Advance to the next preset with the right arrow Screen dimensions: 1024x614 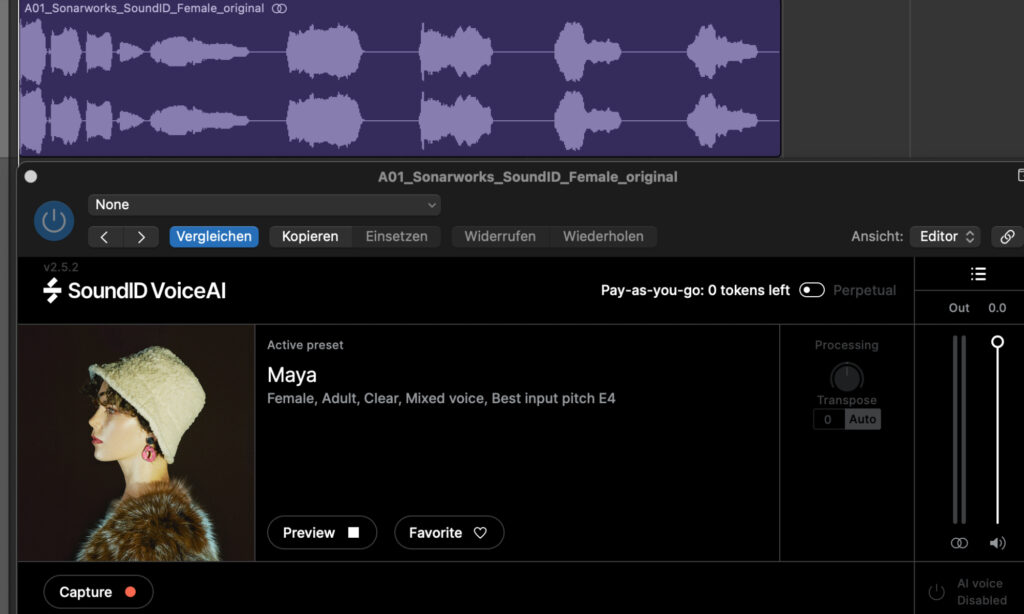pos(141,237)
